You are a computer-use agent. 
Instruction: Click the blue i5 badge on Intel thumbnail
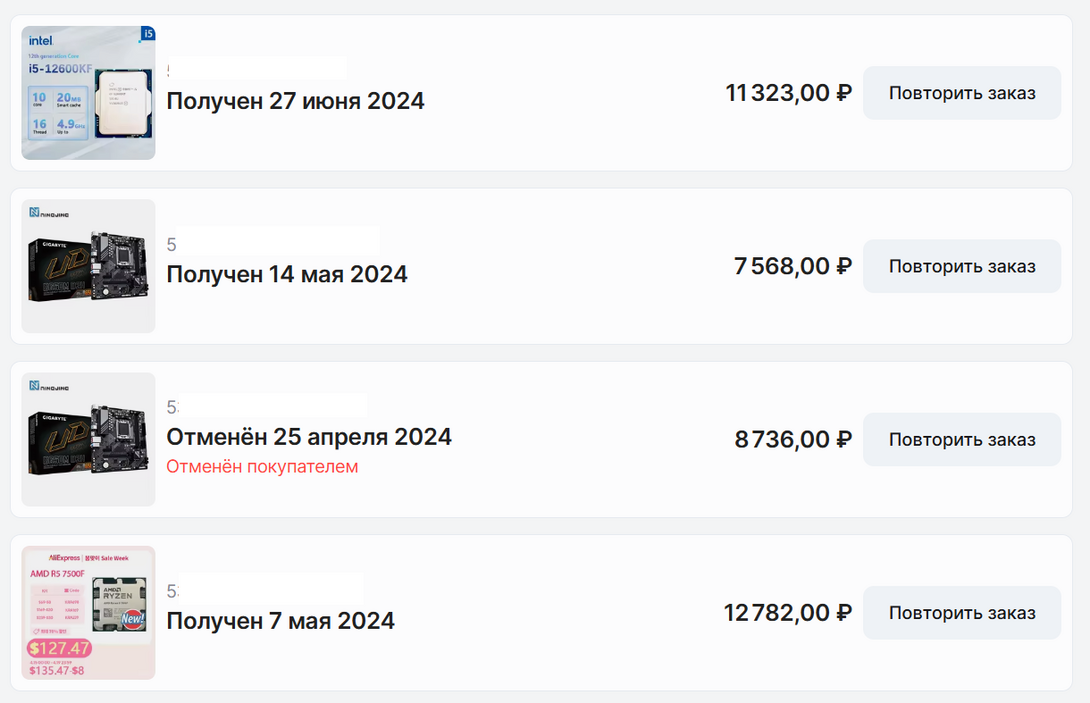[148, 34]
